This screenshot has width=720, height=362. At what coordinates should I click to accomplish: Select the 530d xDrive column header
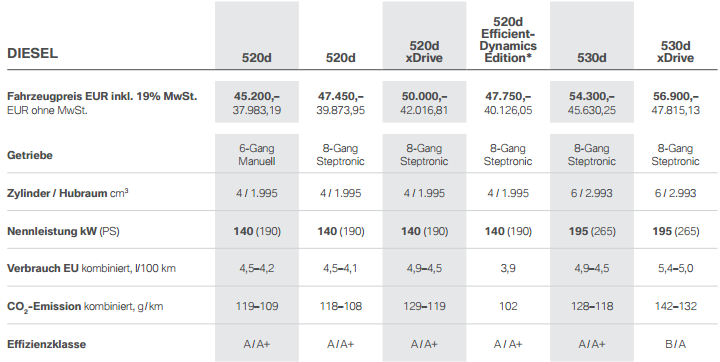click(675, 52)
